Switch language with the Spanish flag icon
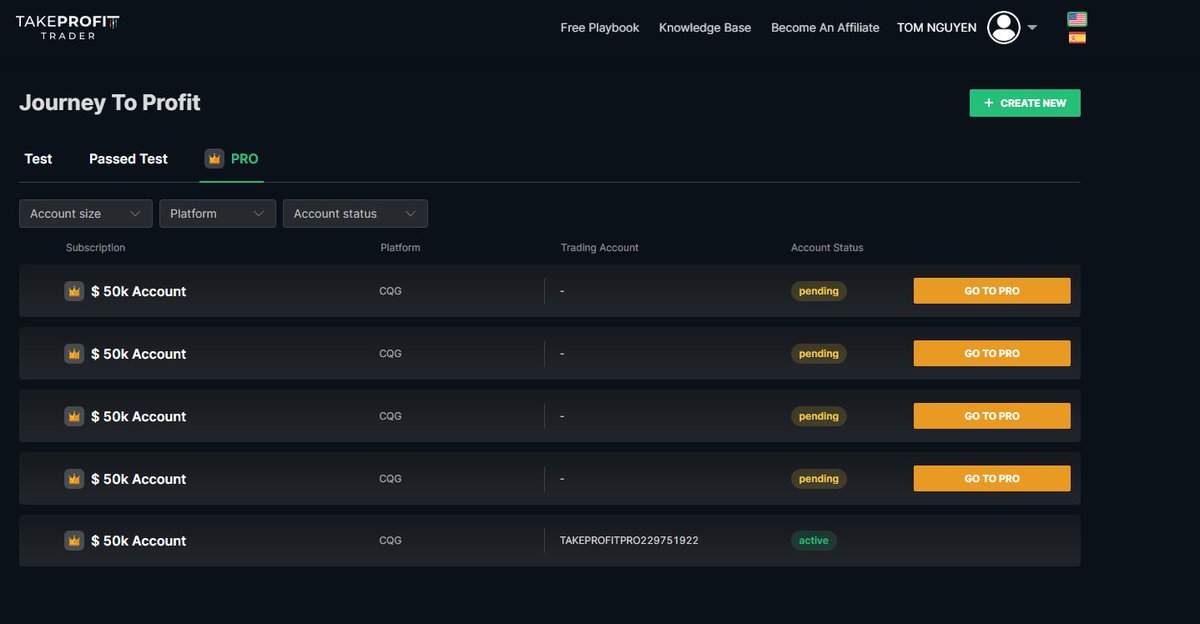 (x=1077, y=38)
